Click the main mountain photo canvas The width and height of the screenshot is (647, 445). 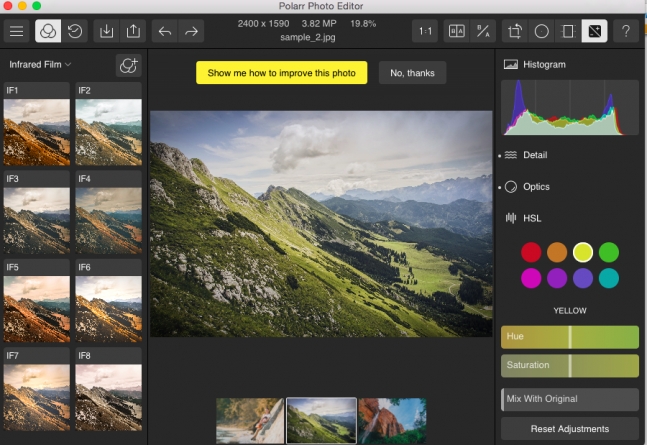click(x=321, y=224)
